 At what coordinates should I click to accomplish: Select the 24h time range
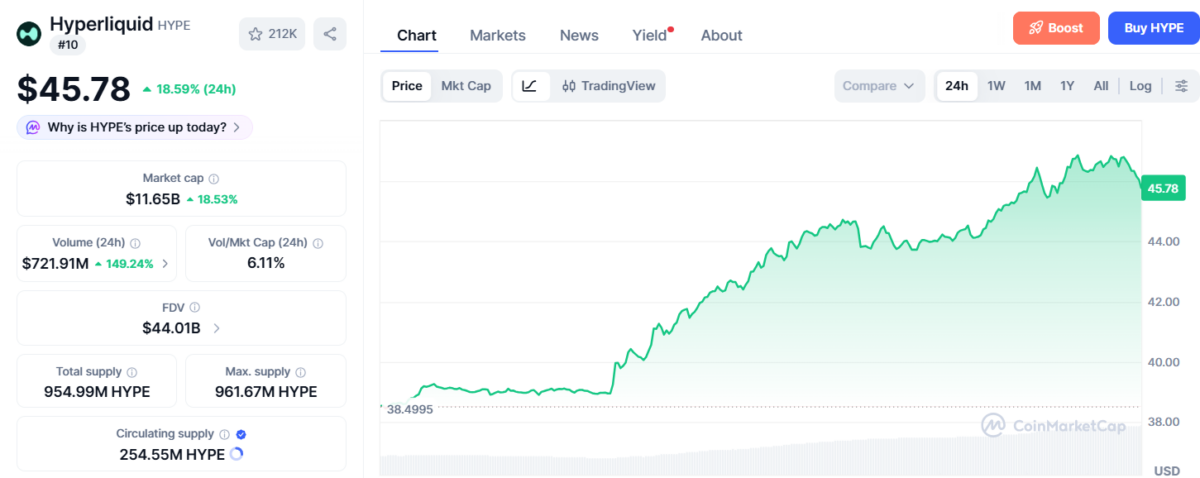(957, 86)
